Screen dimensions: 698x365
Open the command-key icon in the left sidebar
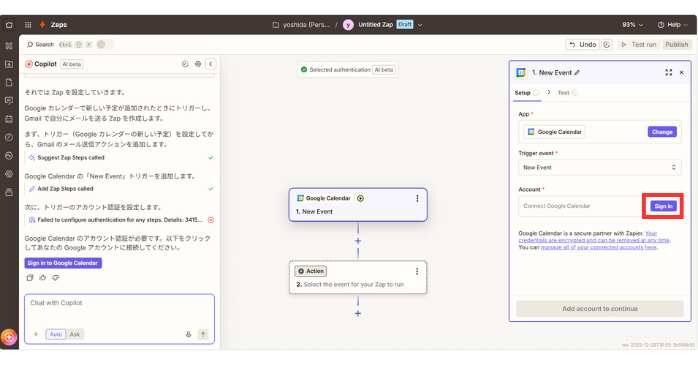pos(9,46)
